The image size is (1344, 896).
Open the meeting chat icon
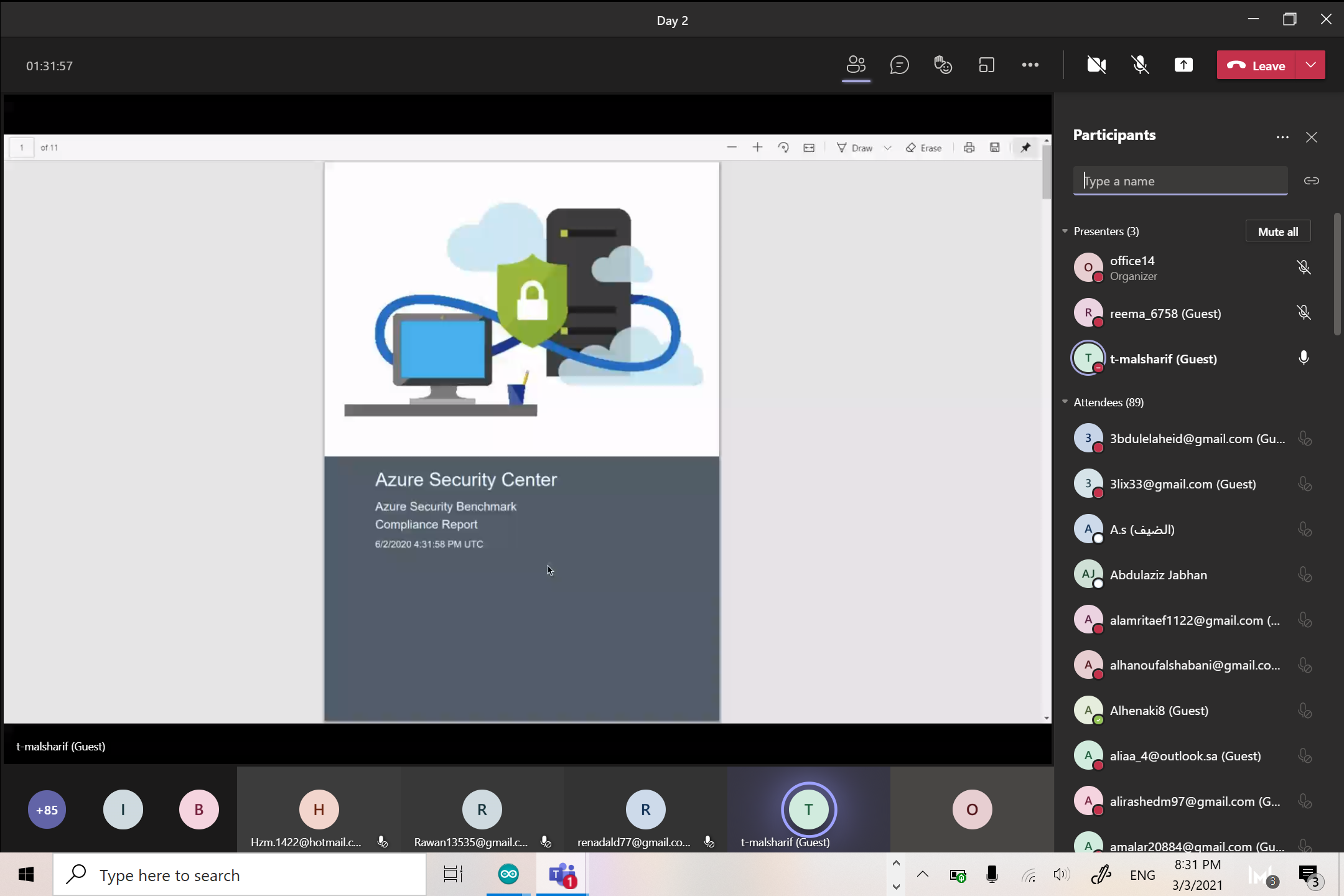(x=899, y=65)
